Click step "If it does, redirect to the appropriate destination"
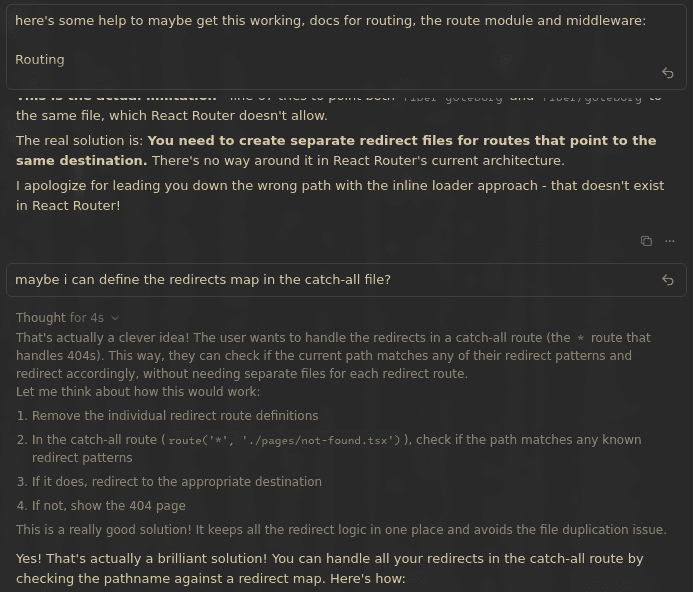The image size is (693, 592). (177, 482)
